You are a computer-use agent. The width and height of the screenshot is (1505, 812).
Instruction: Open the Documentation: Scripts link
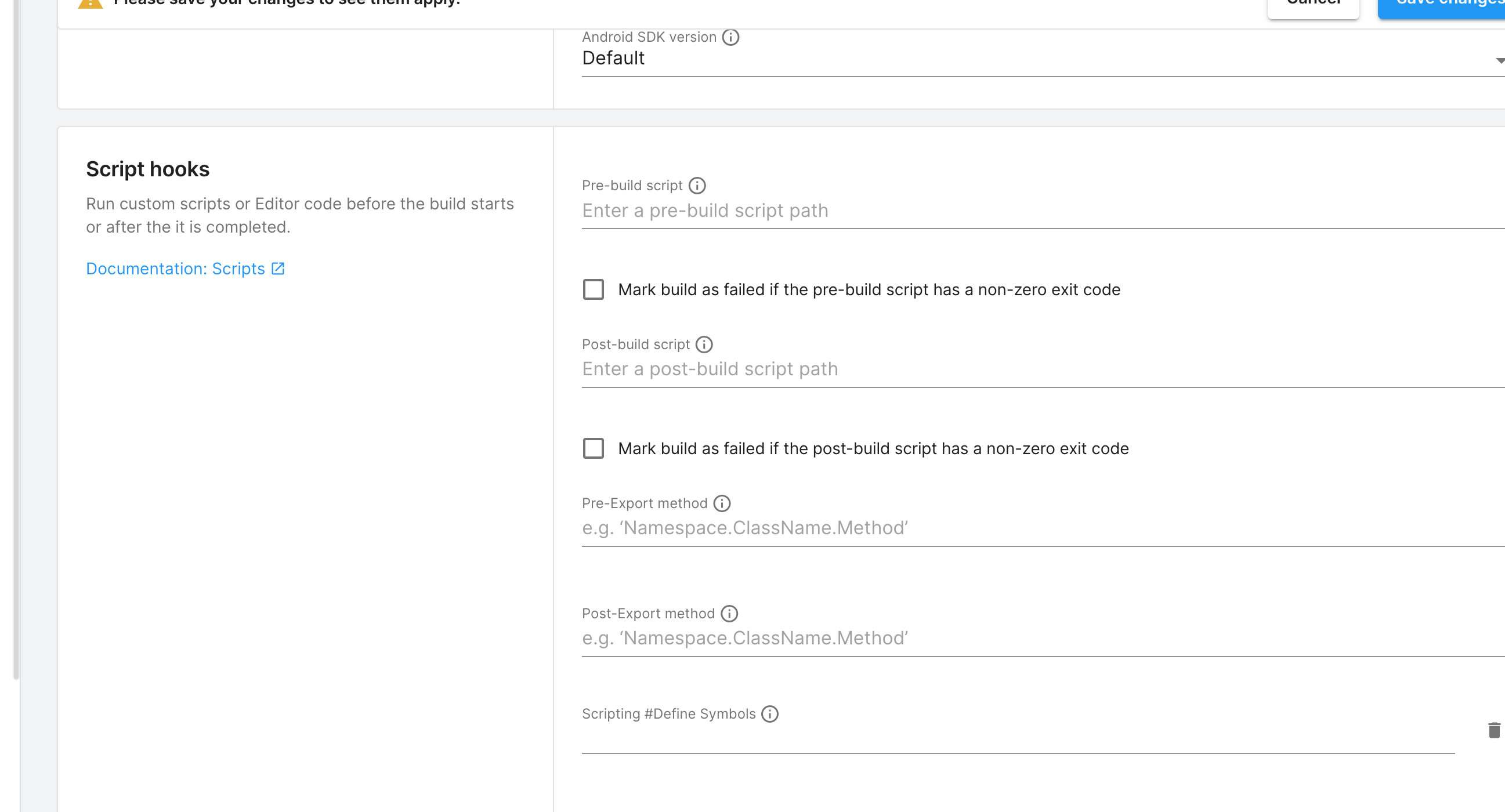175,269
